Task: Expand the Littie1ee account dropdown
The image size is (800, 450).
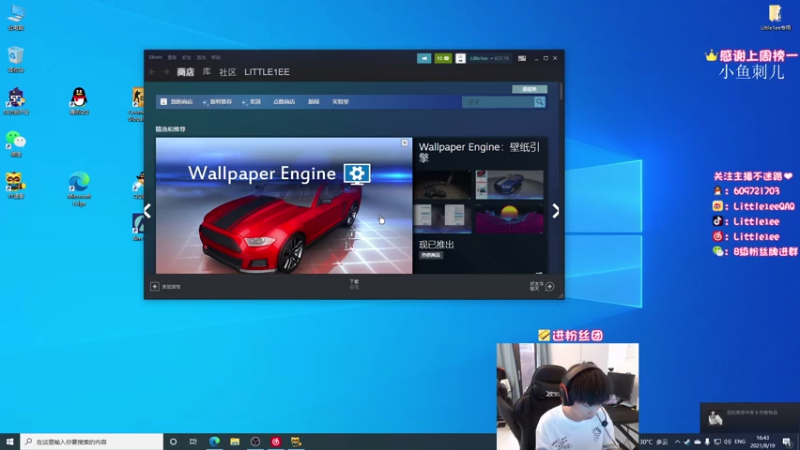Action: [x=489, y=58]
